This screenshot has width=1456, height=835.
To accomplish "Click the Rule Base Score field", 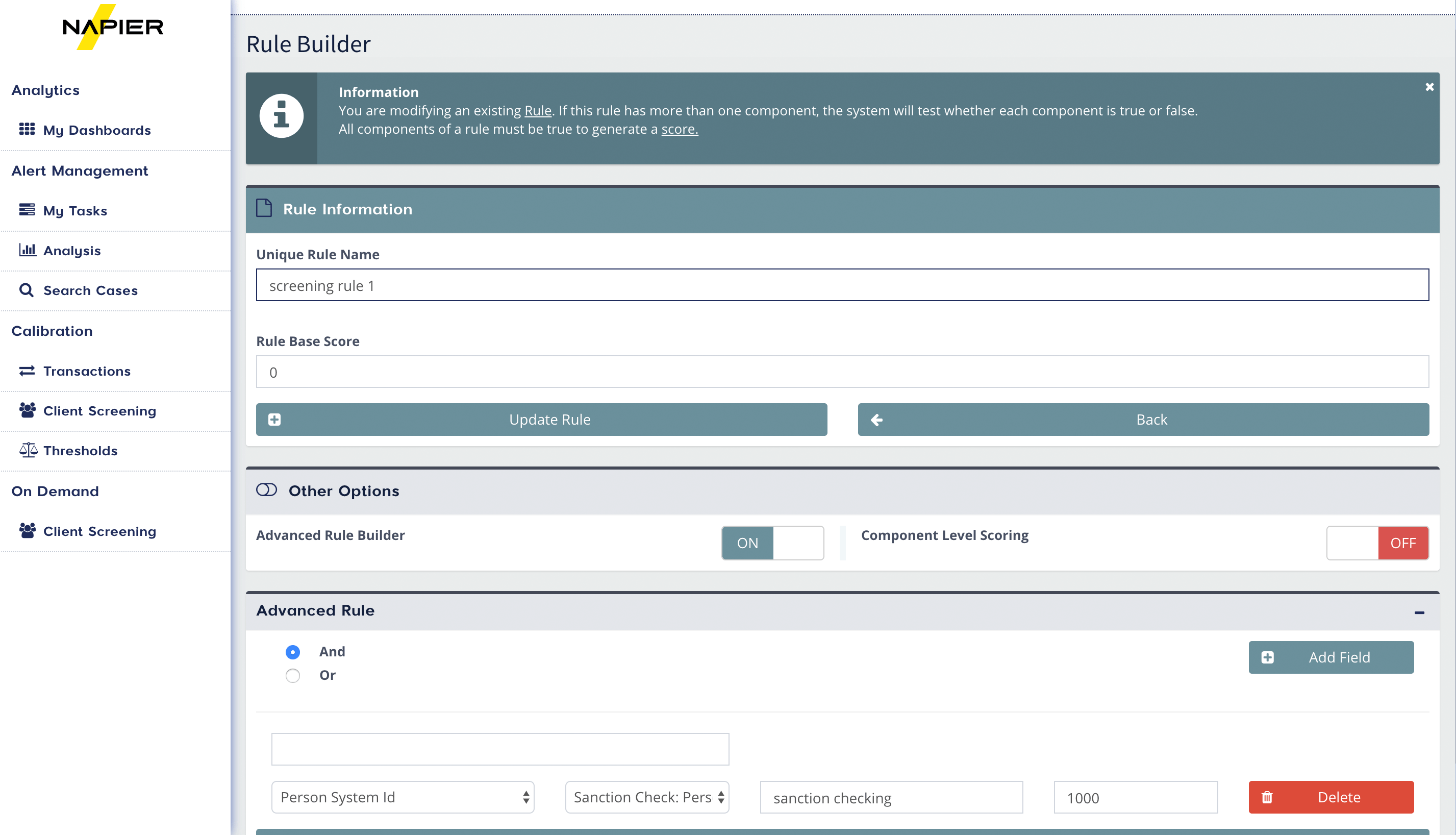I will click(x=842, y=372).
